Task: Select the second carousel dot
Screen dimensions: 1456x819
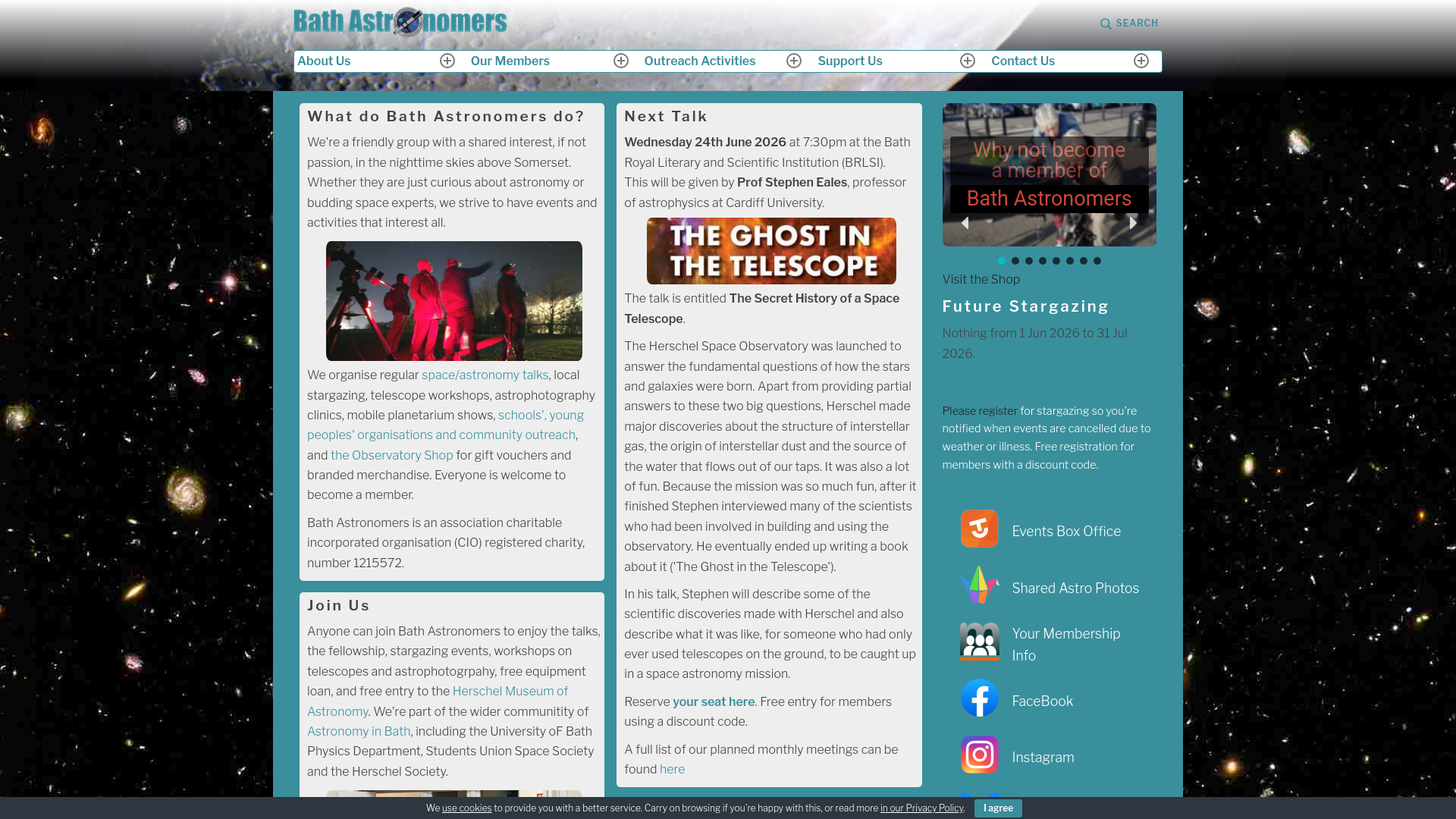Action: click(x=1015, y=261)
